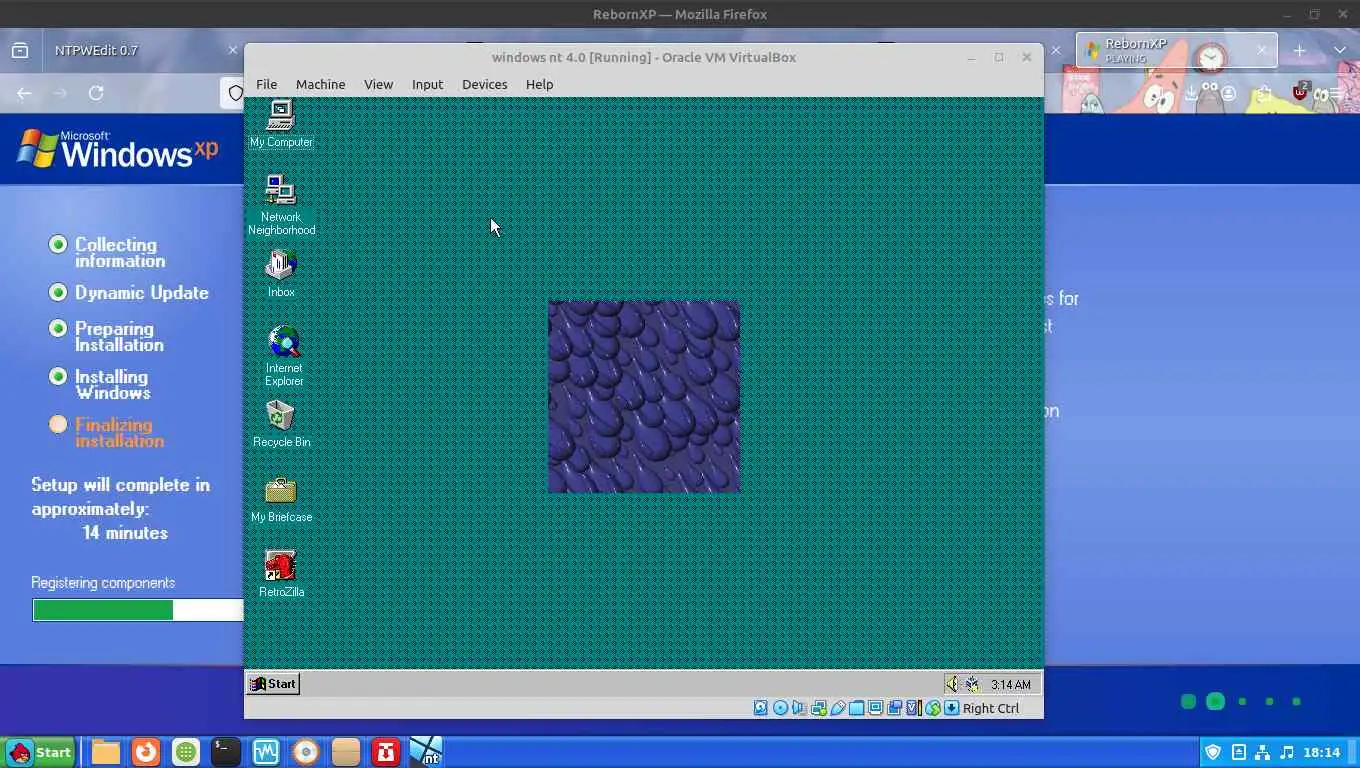Image resolution: width=1360 pixels, height=768 pixels.
Task: Open the Firefox account icon
Action: point(1228,93)
